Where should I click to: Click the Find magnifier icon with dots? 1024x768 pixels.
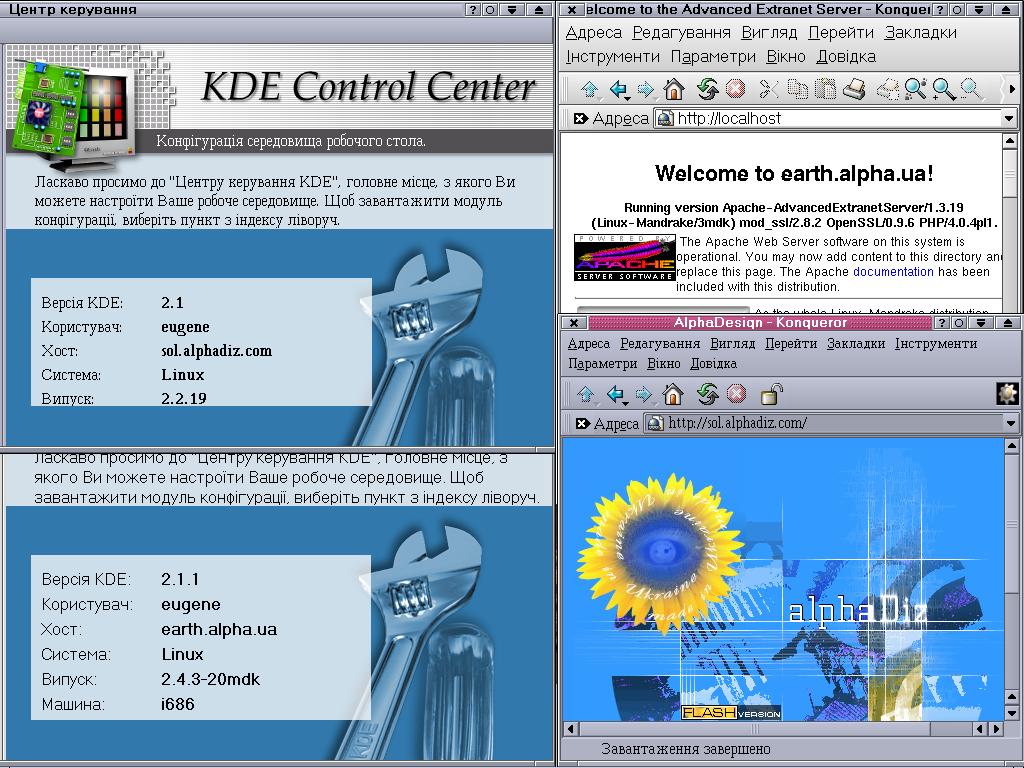coord(915,90)
